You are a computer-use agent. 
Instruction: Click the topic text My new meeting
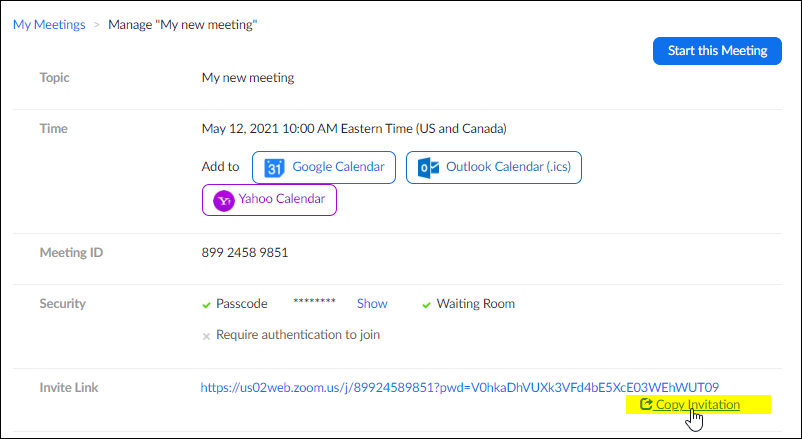[248, 78]
